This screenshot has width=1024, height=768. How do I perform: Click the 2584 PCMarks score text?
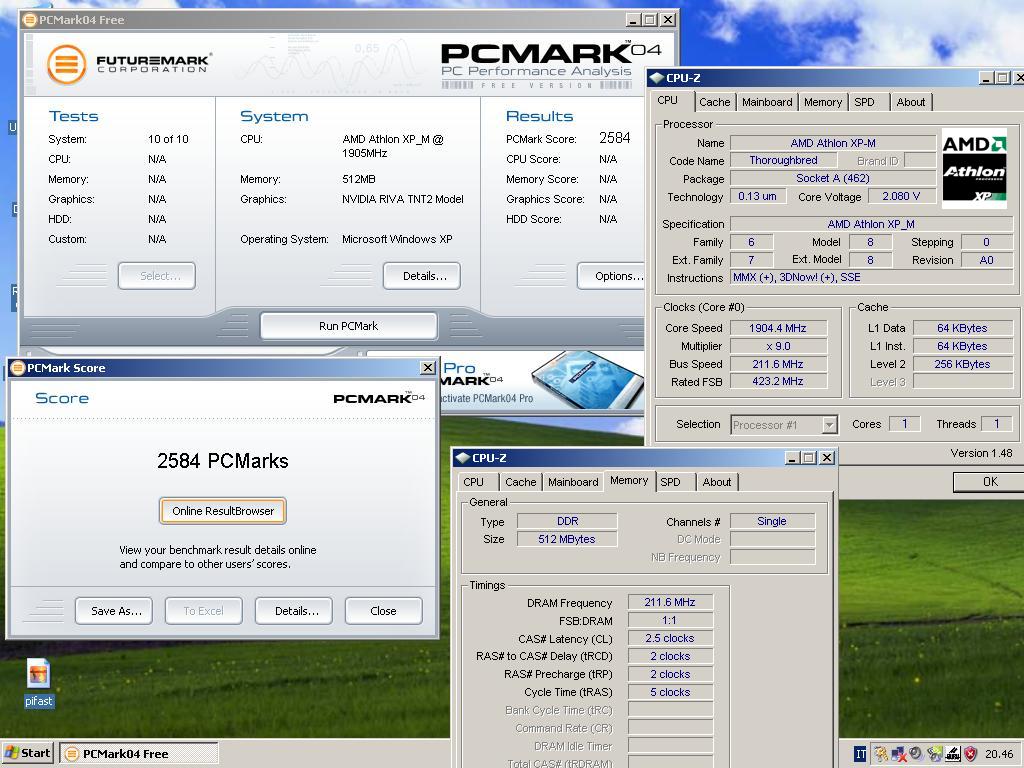(223, 461)
